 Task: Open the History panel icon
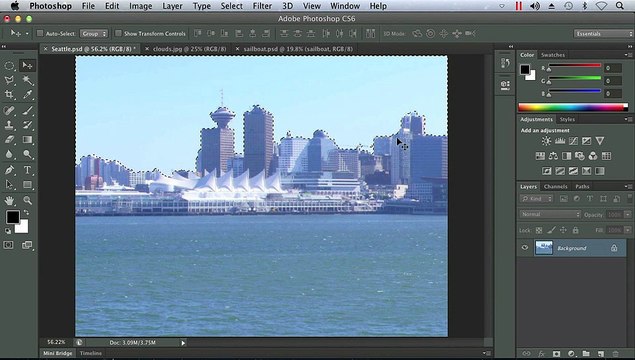point(505,63)
